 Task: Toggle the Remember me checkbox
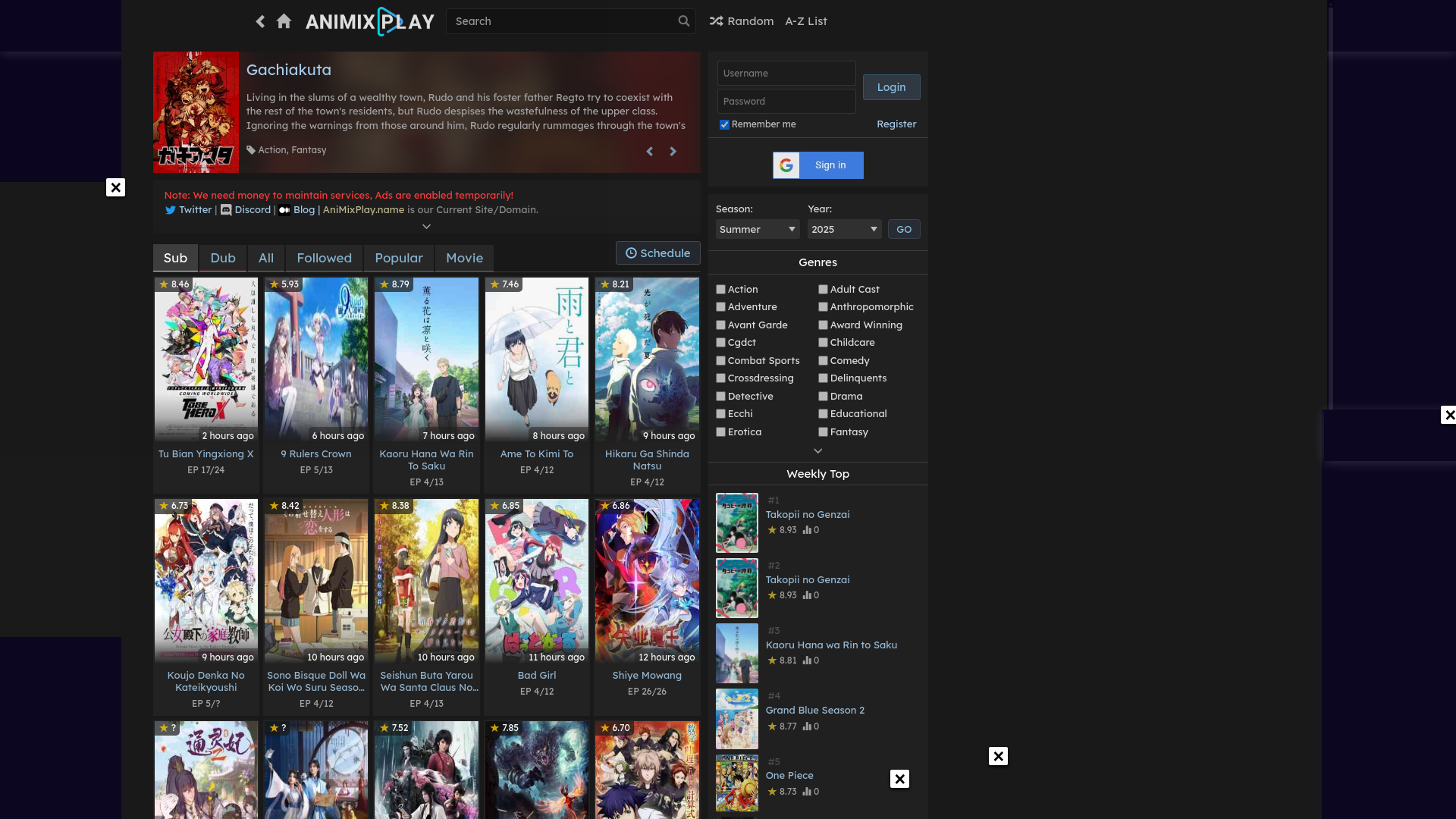[724, 124]
